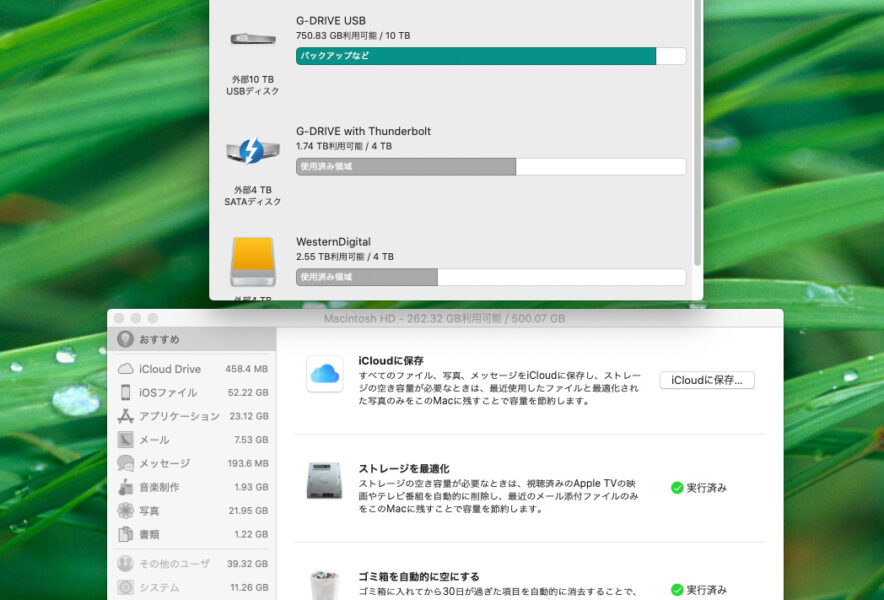
Task: Select the 音楽制作 guitar icon
Action: [x=125, y=487]
